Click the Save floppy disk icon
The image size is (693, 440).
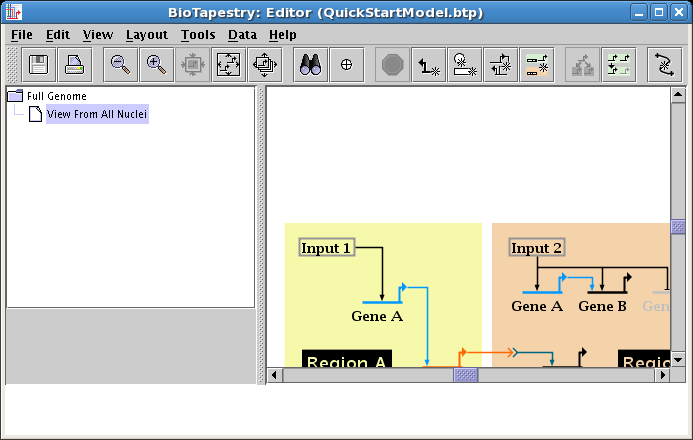[x=39, y=65]
